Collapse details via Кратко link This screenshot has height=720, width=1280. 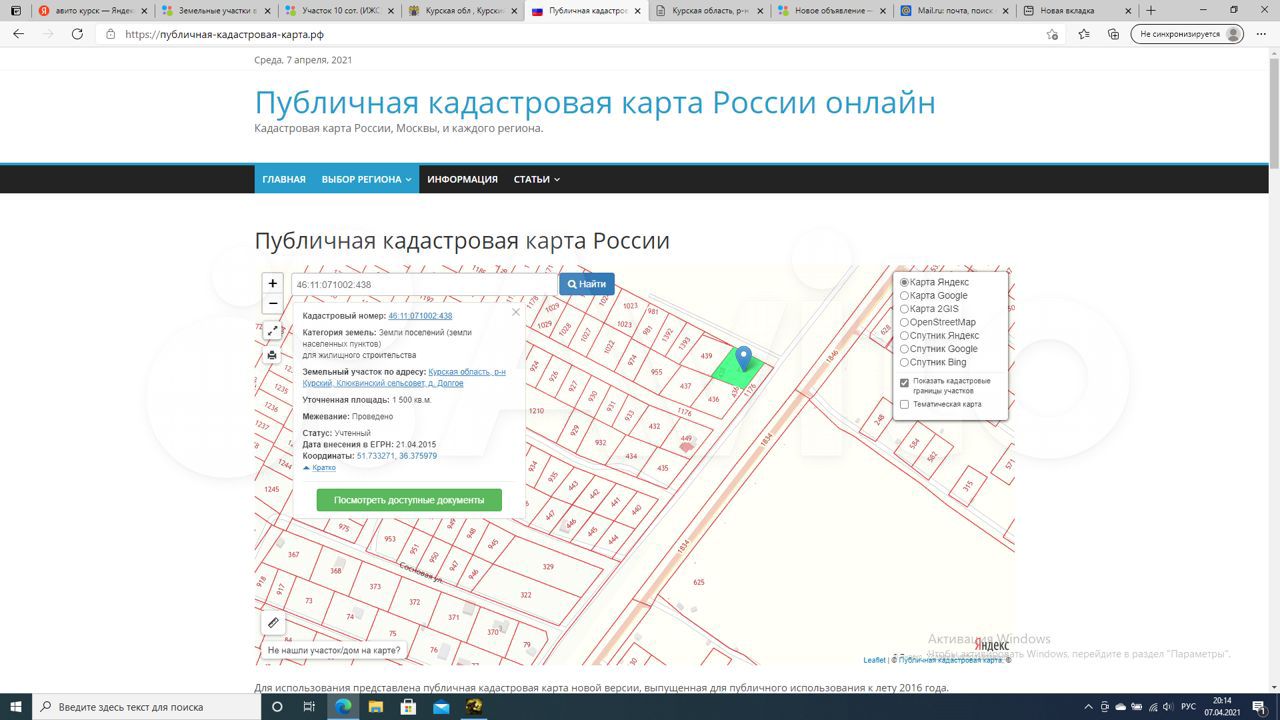[320, 467]
